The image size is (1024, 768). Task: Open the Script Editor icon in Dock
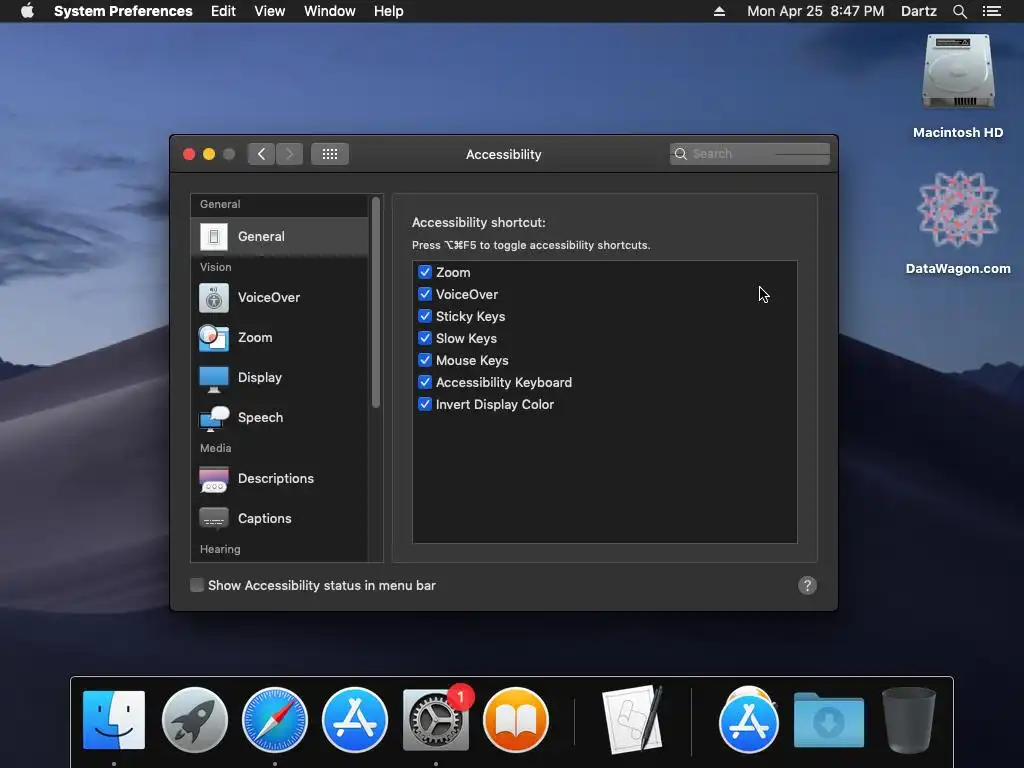pos(633,720)
